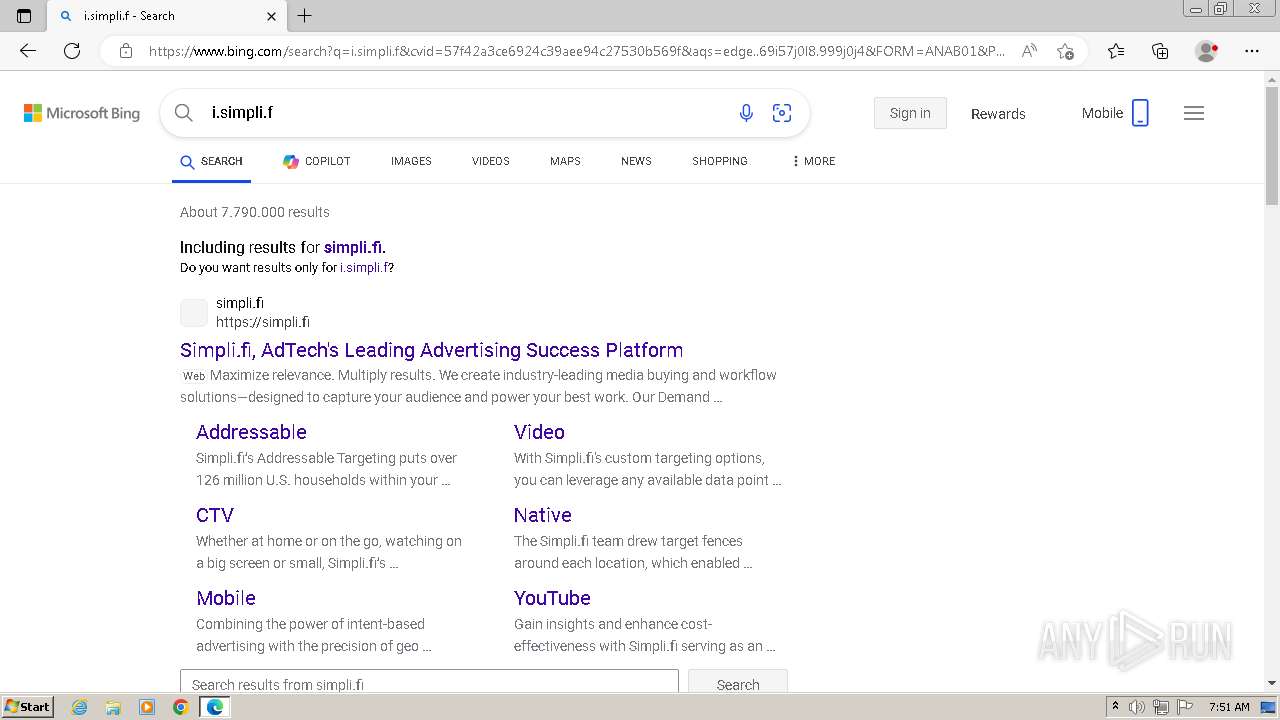Click Search results from simpli.fi field

click(429, 682)
